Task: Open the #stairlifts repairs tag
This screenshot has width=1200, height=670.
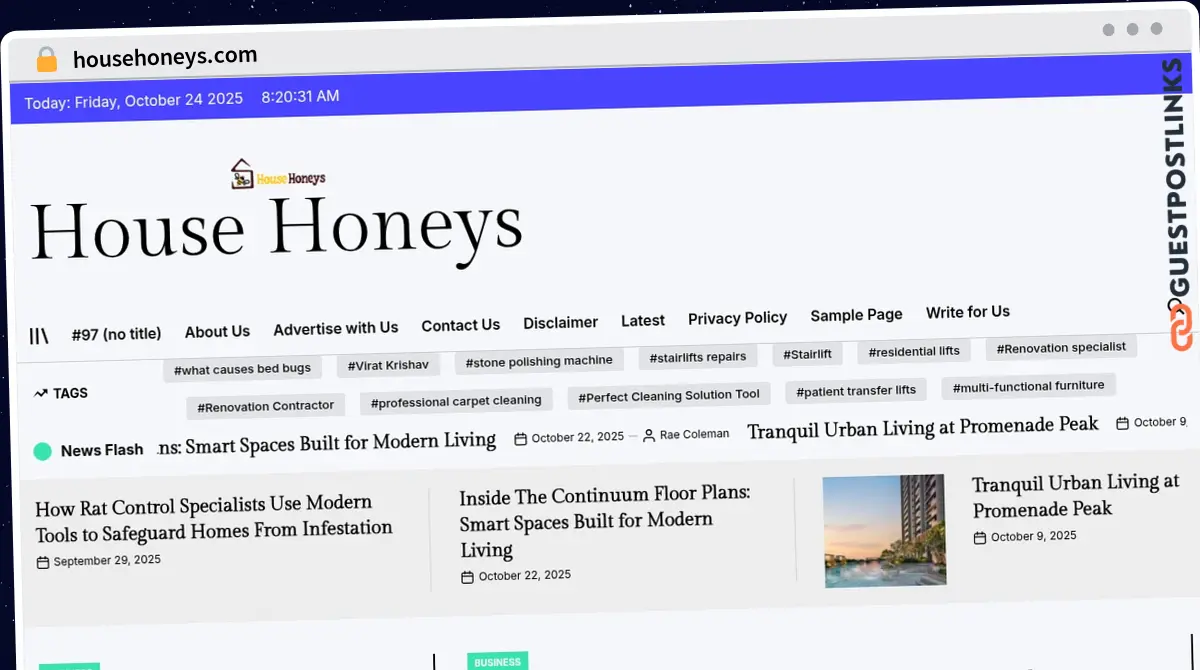Action: pyautogui.click(x=697, y=357)
